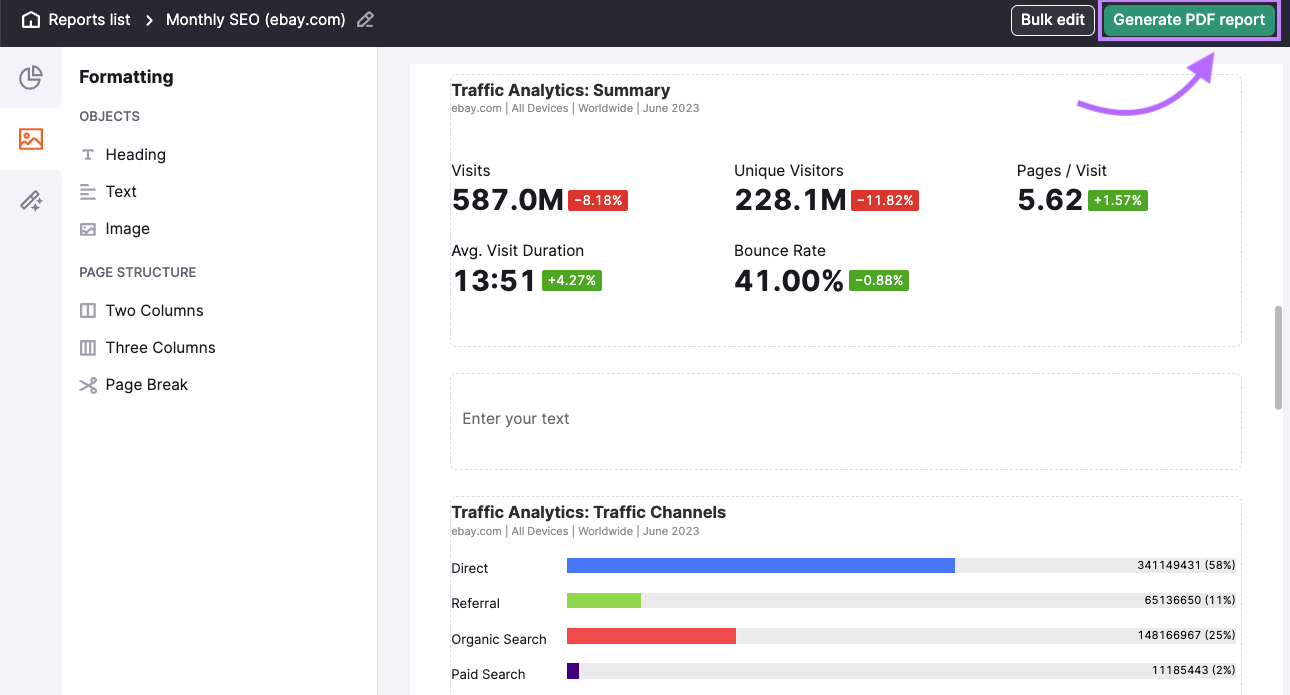Click the Bounce Rate -0.88% badge
The width and height of the screenshot is (1290, 695).
[878, 280]
